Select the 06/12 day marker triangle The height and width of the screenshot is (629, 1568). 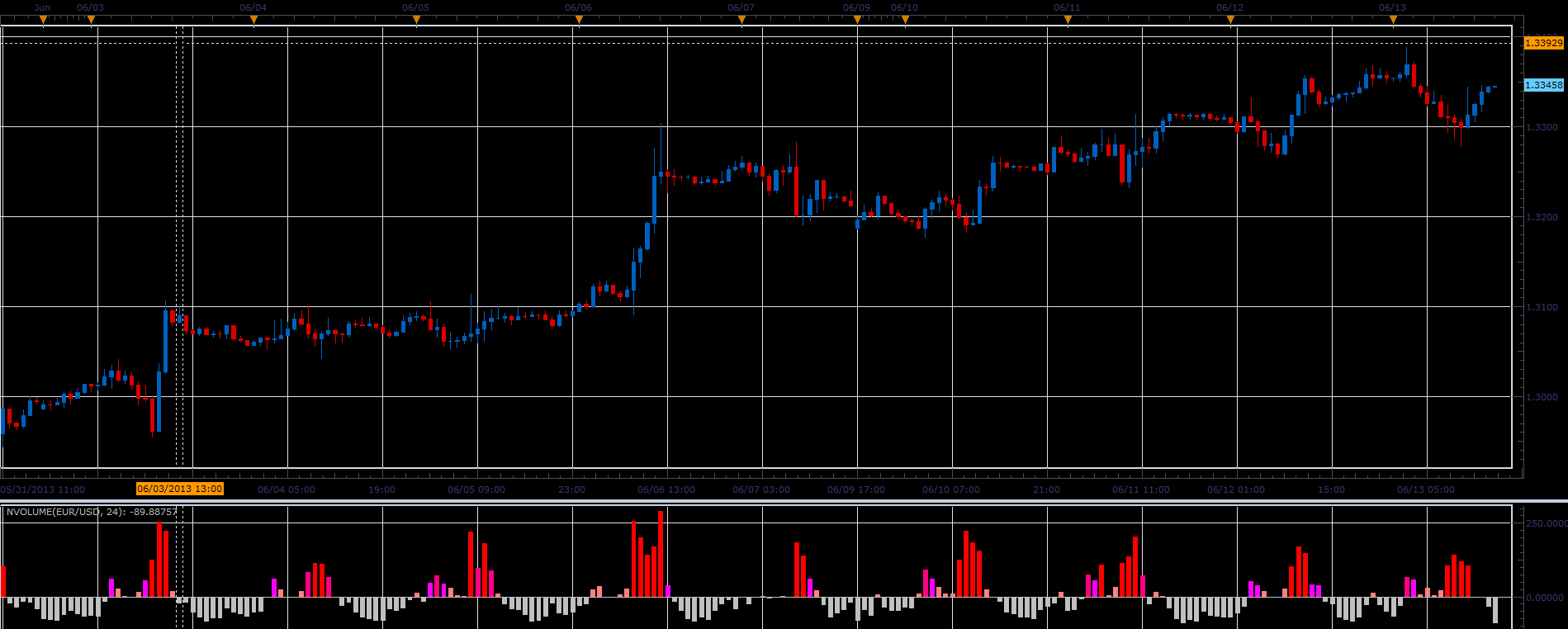[x=1230, y=20]
